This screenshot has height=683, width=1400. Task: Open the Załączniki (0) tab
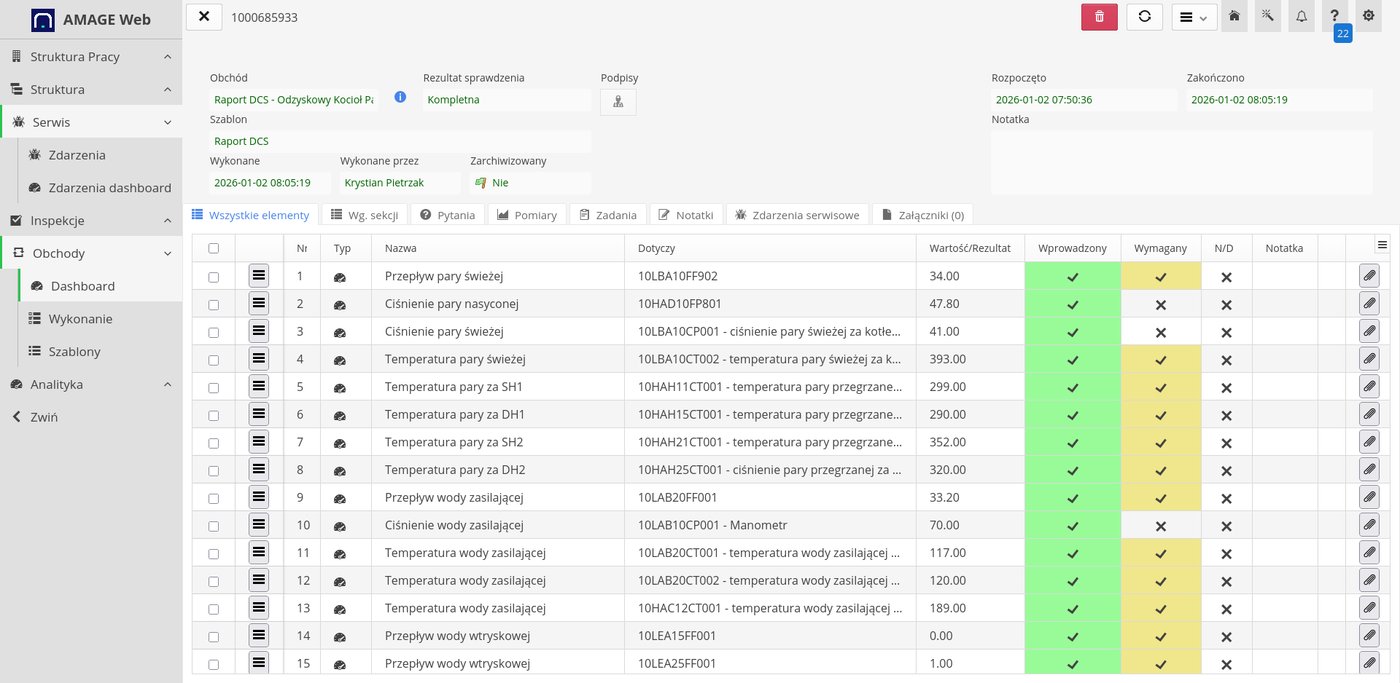(x=923, y=215)
